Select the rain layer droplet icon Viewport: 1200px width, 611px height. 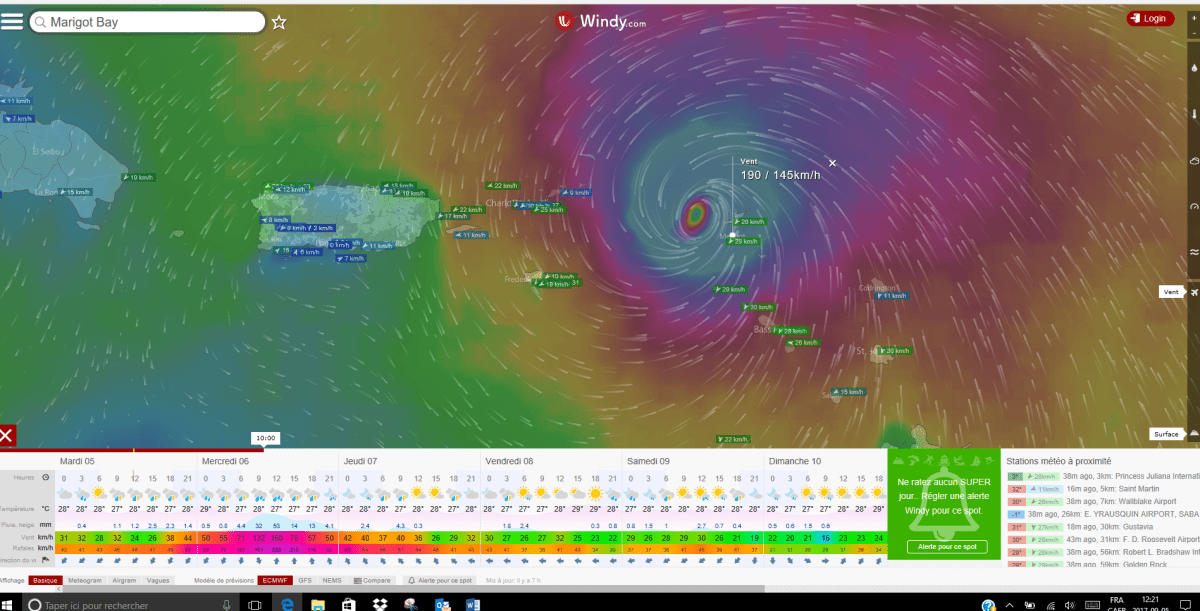[1193, 69]
